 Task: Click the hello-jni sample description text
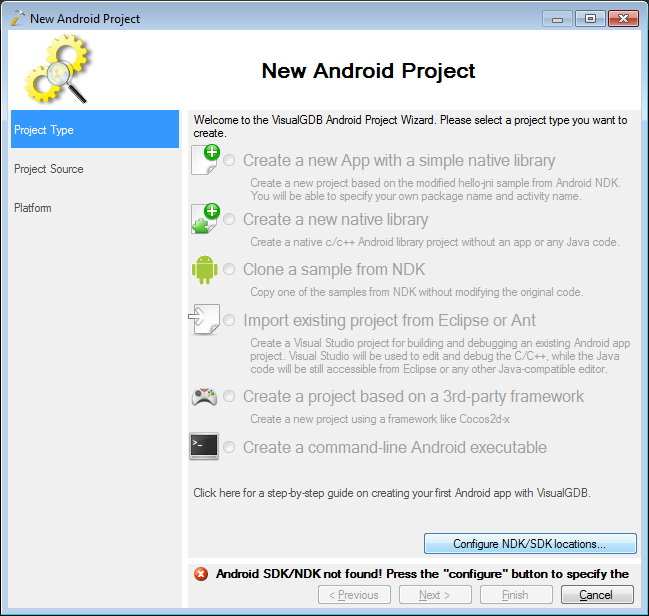[435, 189]
